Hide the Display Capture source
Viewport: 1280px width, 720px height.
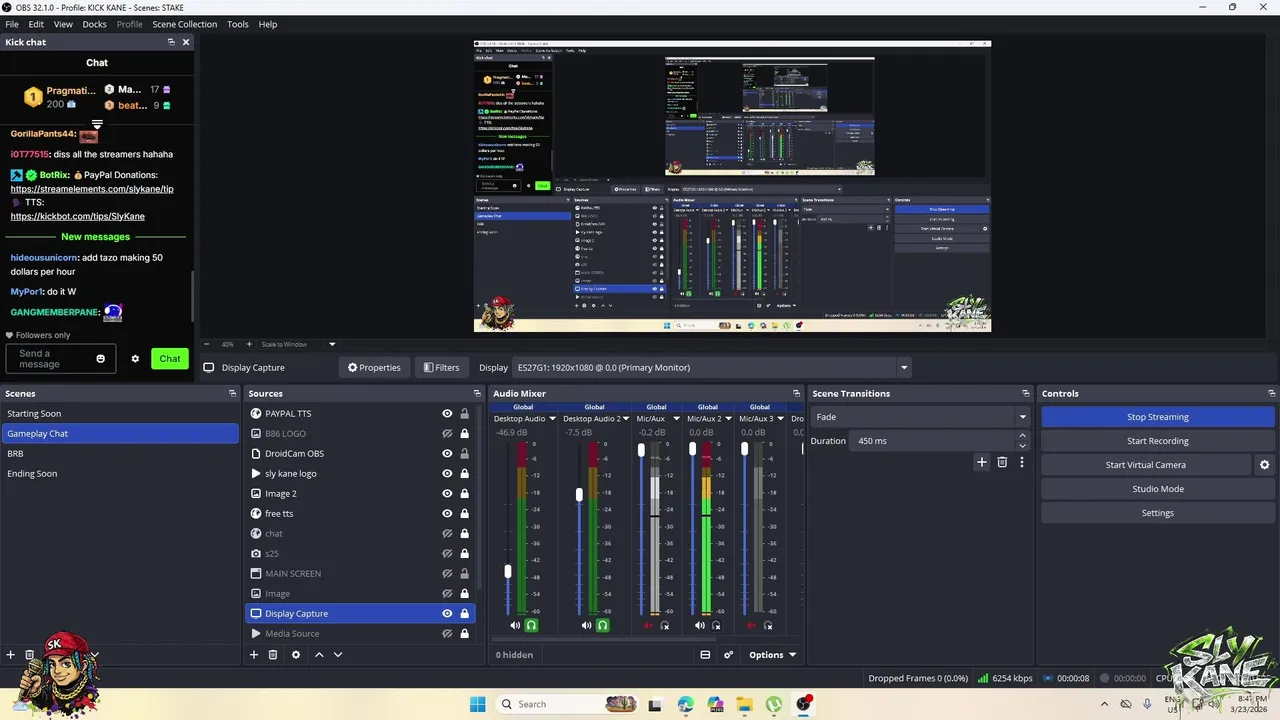447,613
